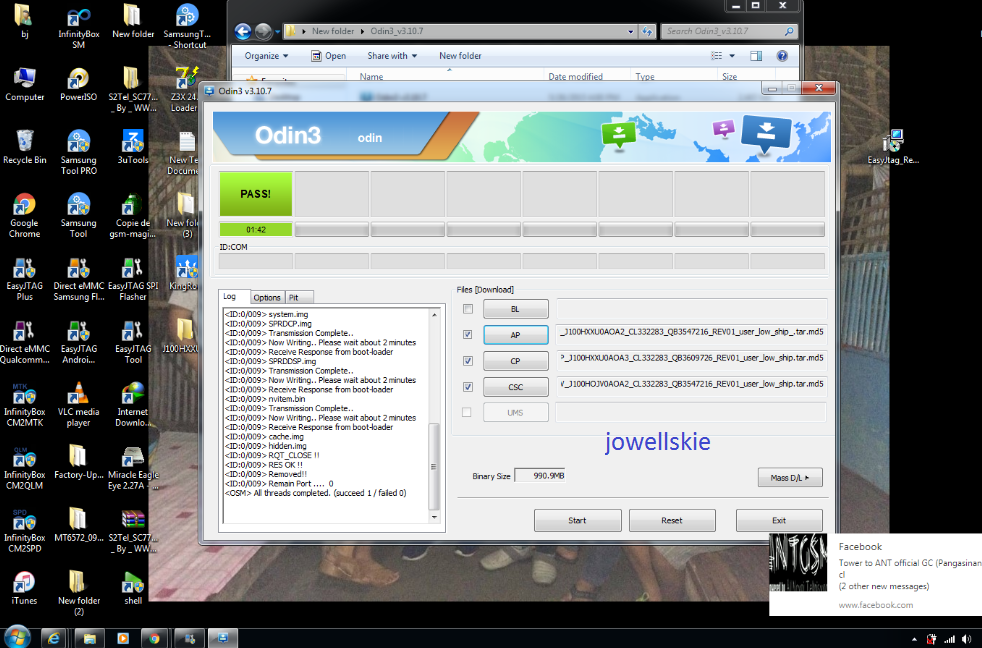Click volume icon in system tray
Screen dimensions: 982x648
pos(967,639)
